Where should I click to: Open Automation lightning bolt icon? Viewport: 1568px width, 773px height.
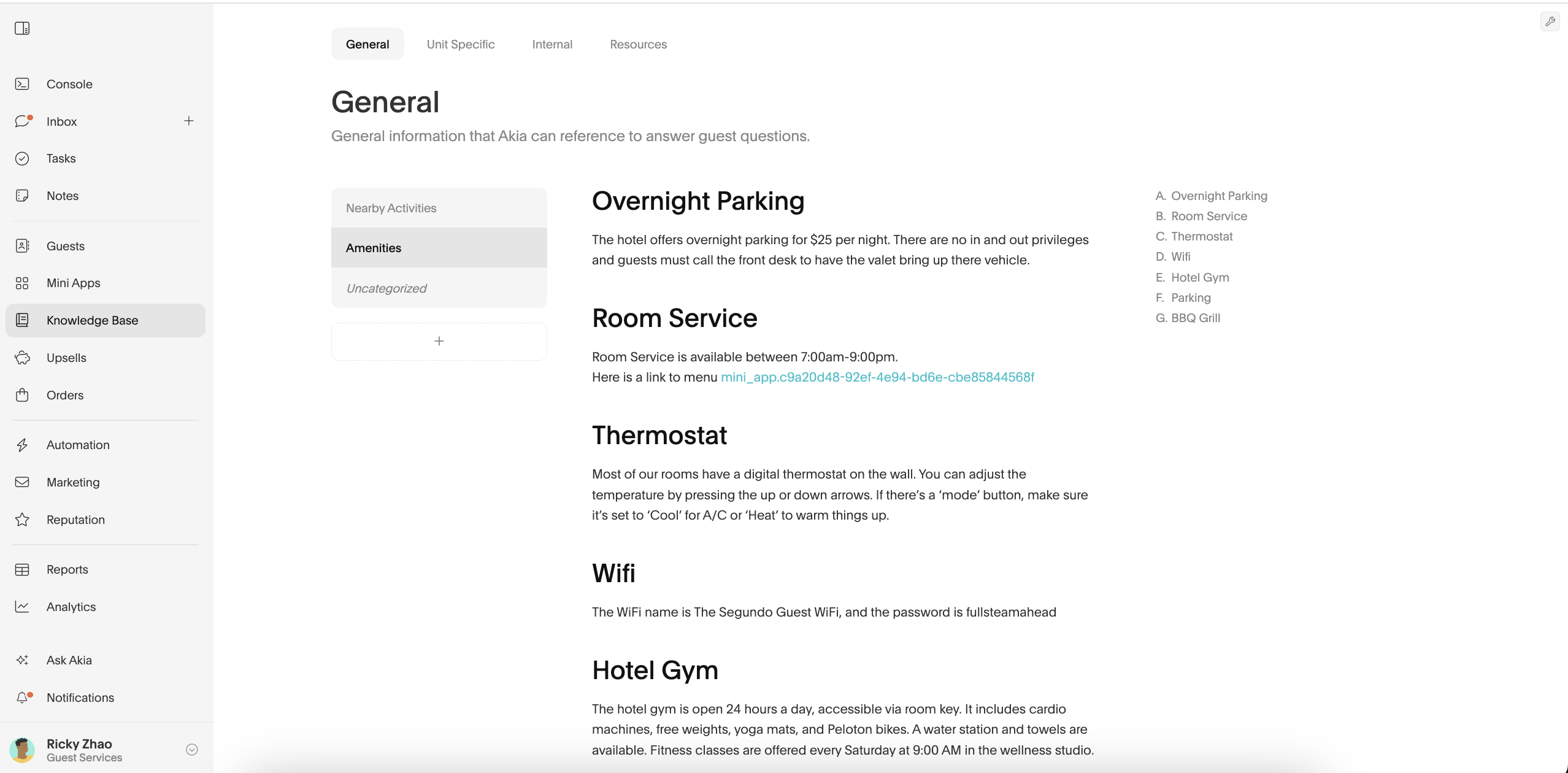[x=22, y=445]
